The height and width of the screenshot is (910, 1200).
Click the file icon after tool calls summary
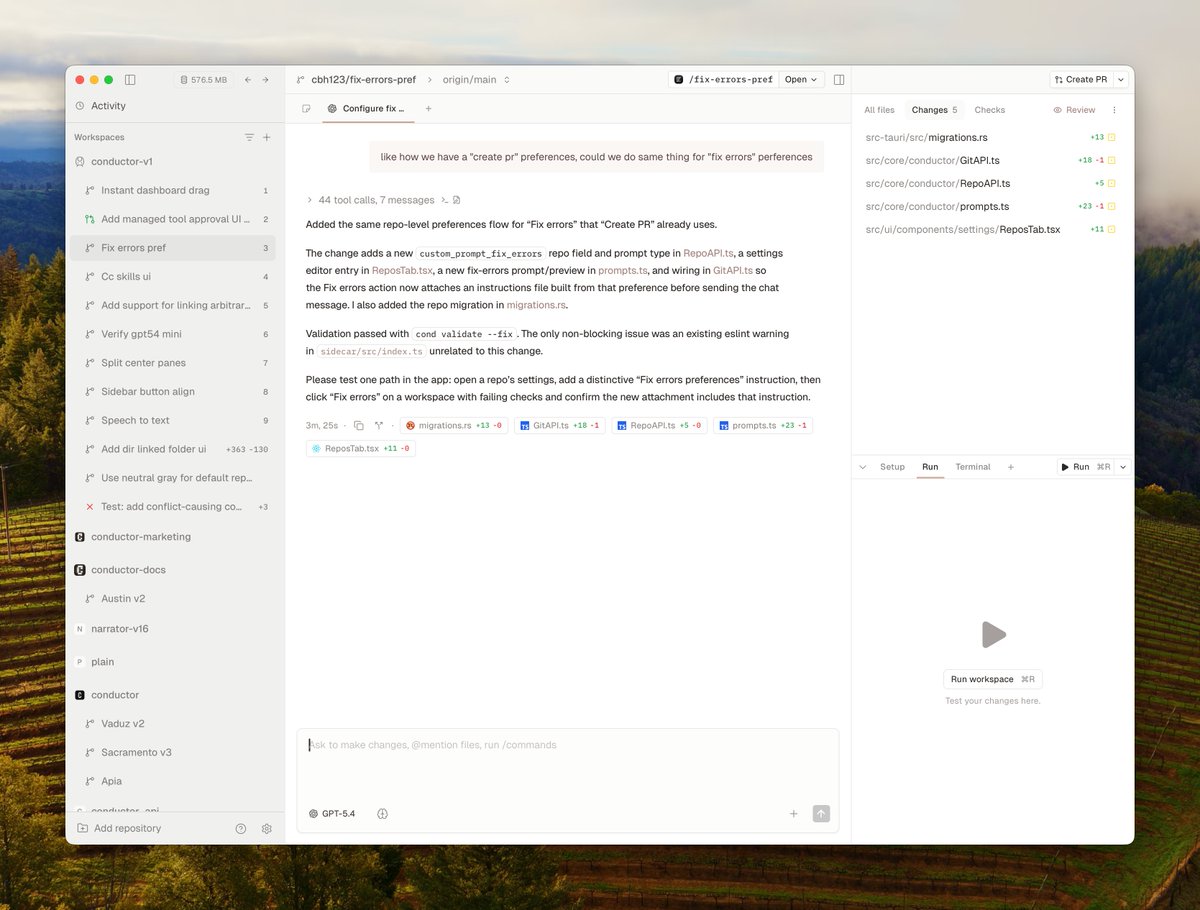pos(457,200)
